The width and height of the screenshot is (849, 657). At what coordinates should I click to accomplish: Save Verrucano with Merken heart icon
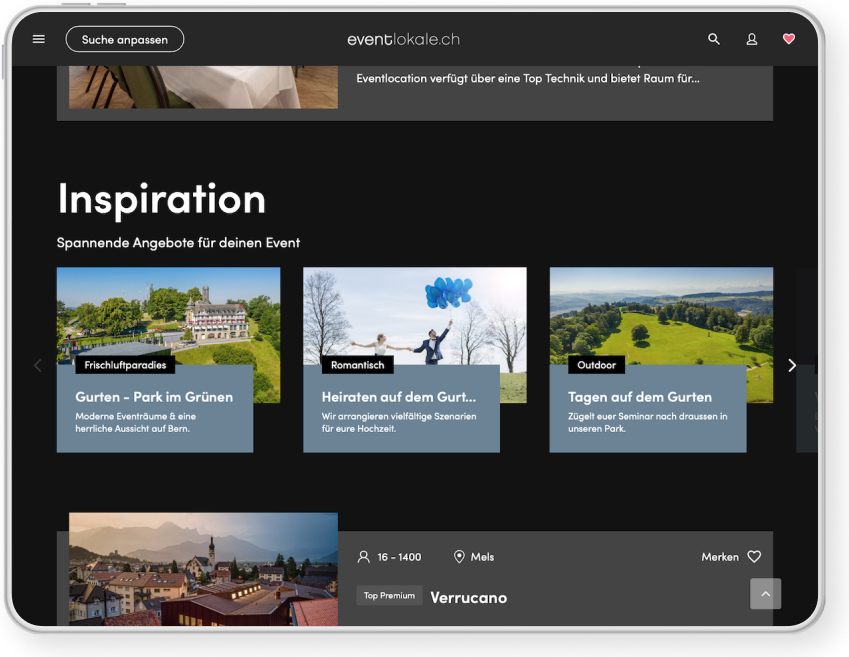pyautogui.click(x=754, y=556)
